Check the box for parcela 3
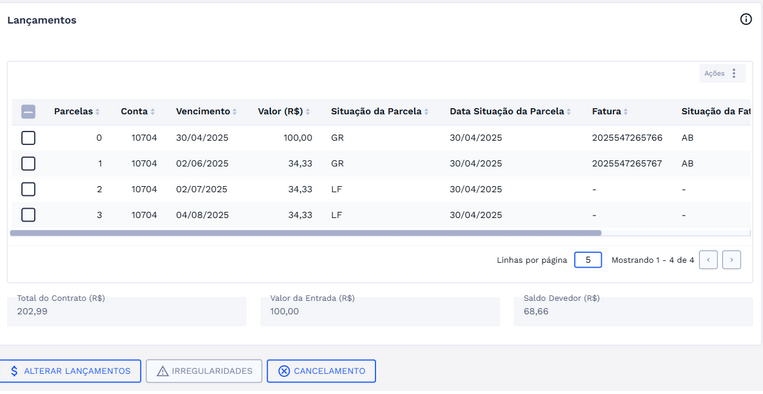The image size is (763, 394). 28,215
